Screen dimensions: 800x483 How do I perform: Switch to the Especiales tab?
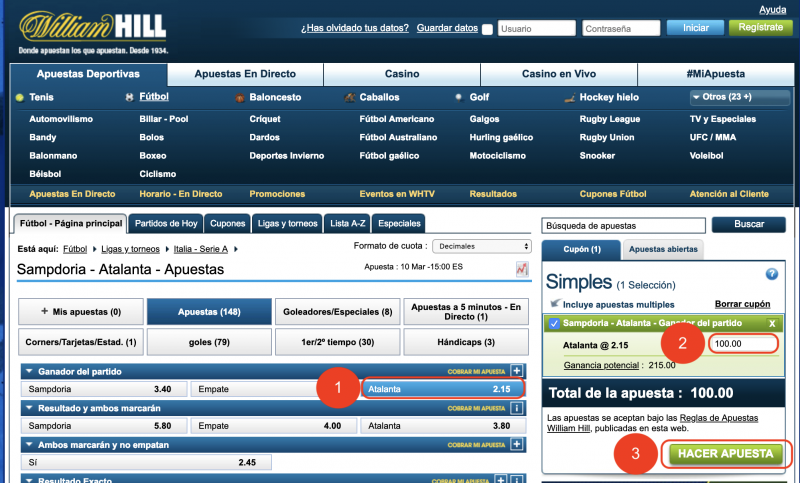pos(399,223)
